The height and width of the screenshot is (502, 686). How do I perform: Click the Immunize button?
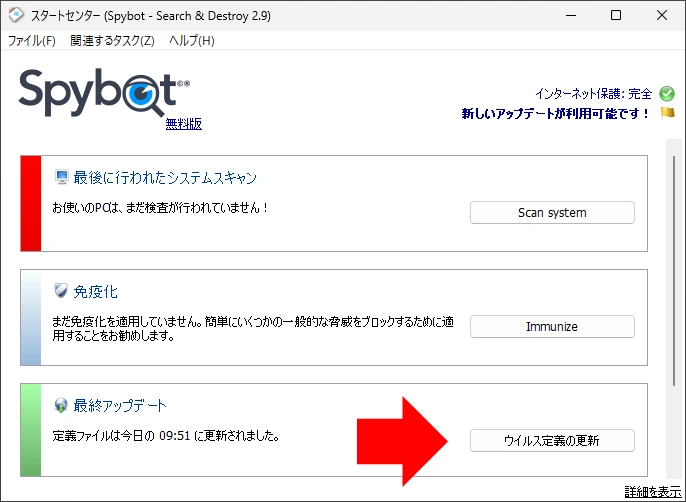tap(552, 326)
